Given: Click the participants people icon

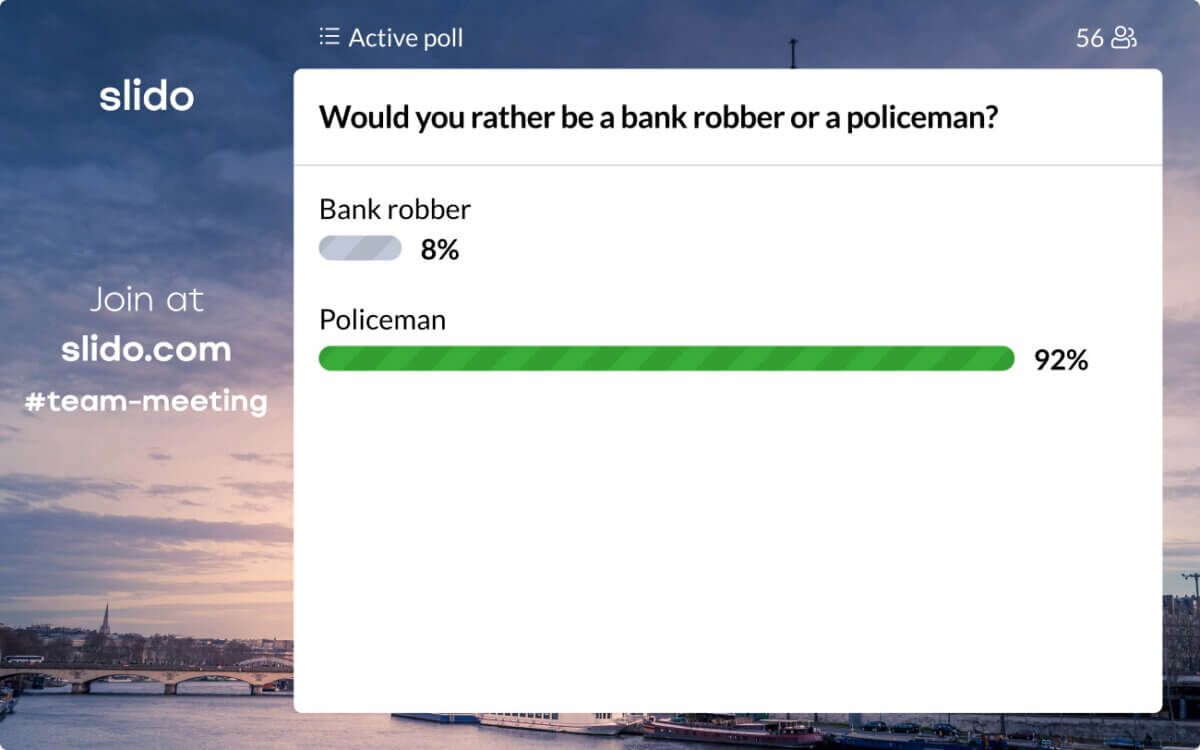Looking at the screenshot, I should [1124, 38].
